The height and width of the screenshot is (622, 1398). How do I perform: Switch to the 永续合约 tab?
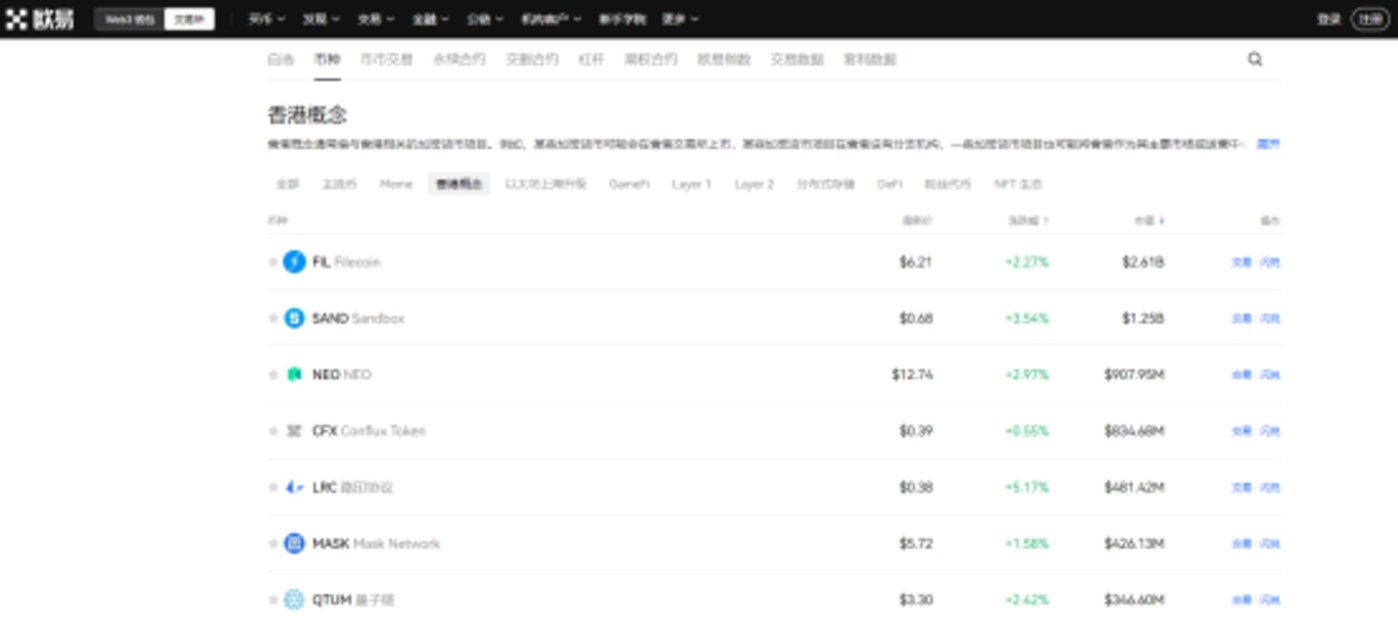click(459, 59)
